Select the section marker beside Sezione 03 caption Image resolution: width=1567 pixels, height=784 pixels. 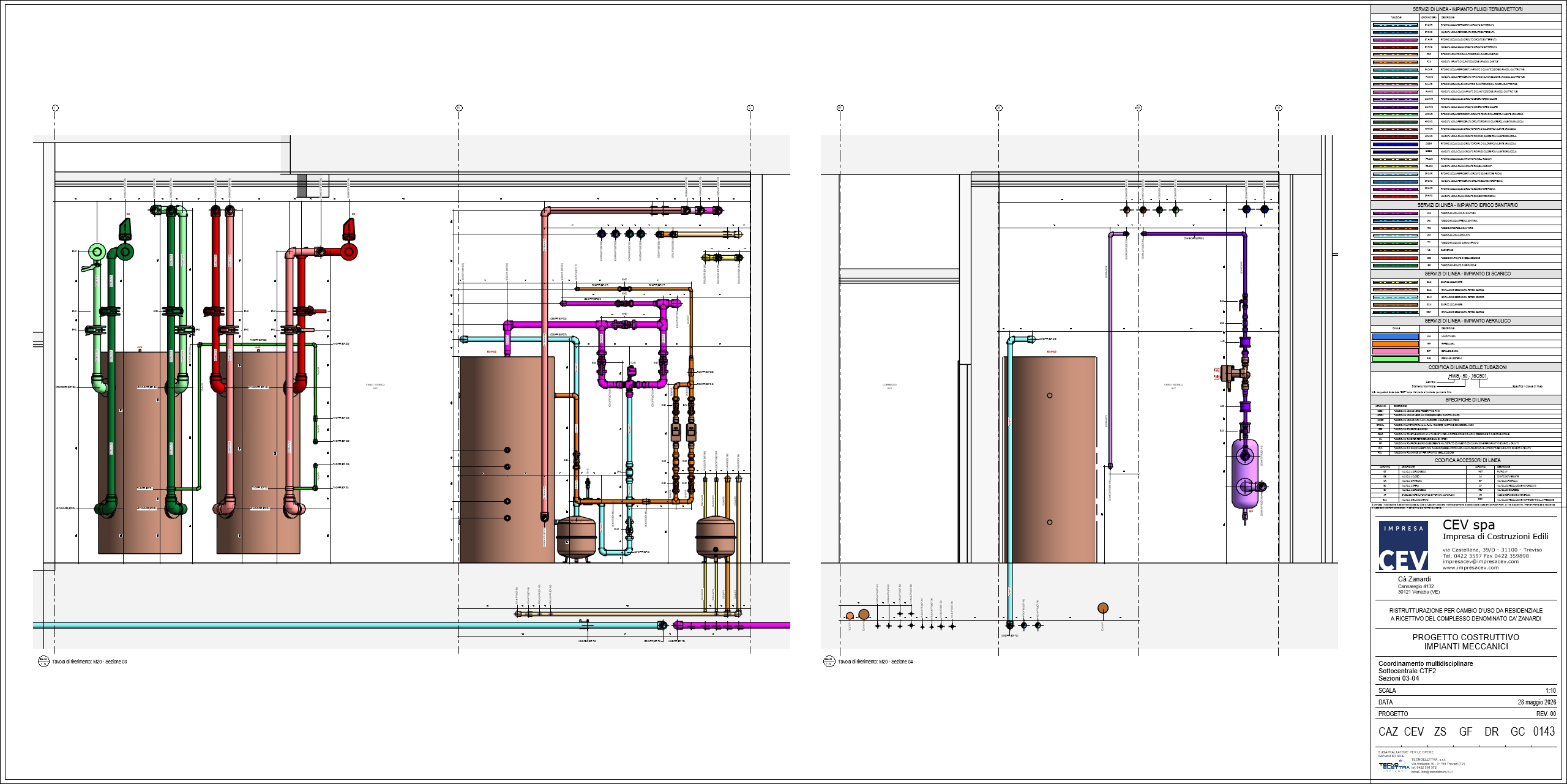pyautogui.click(x=43, y=662)
